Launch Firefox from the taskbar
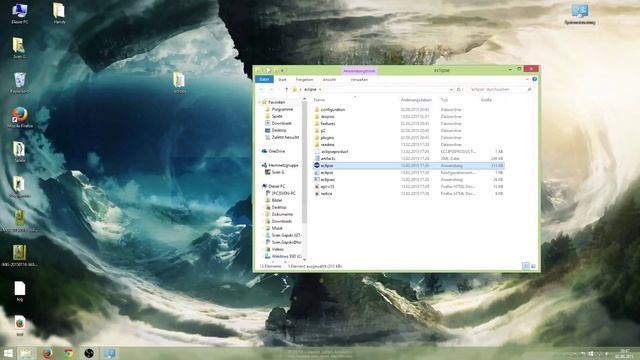640x360 pixels. tap(47, 353)
